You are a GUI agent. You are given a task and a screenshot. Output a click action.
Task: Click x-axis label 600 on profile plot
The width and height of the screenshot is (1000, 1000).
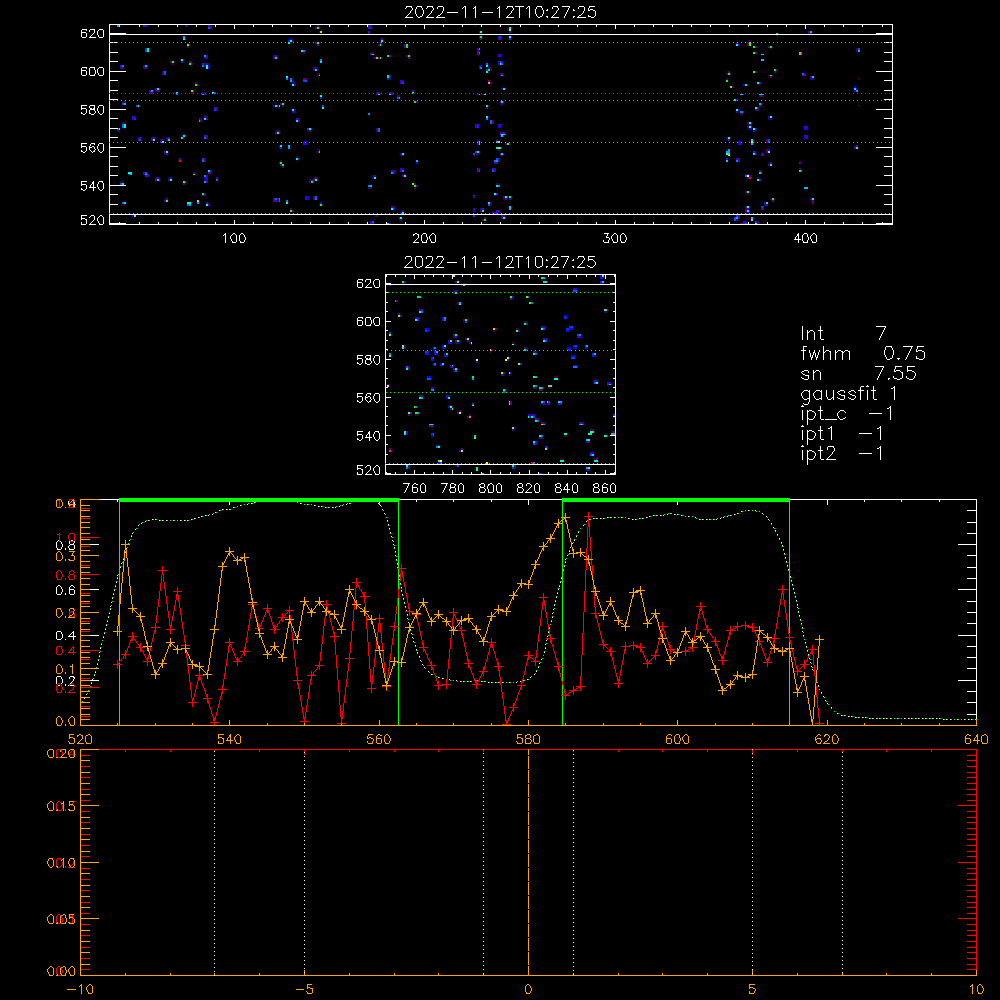[x=677, y=739]
